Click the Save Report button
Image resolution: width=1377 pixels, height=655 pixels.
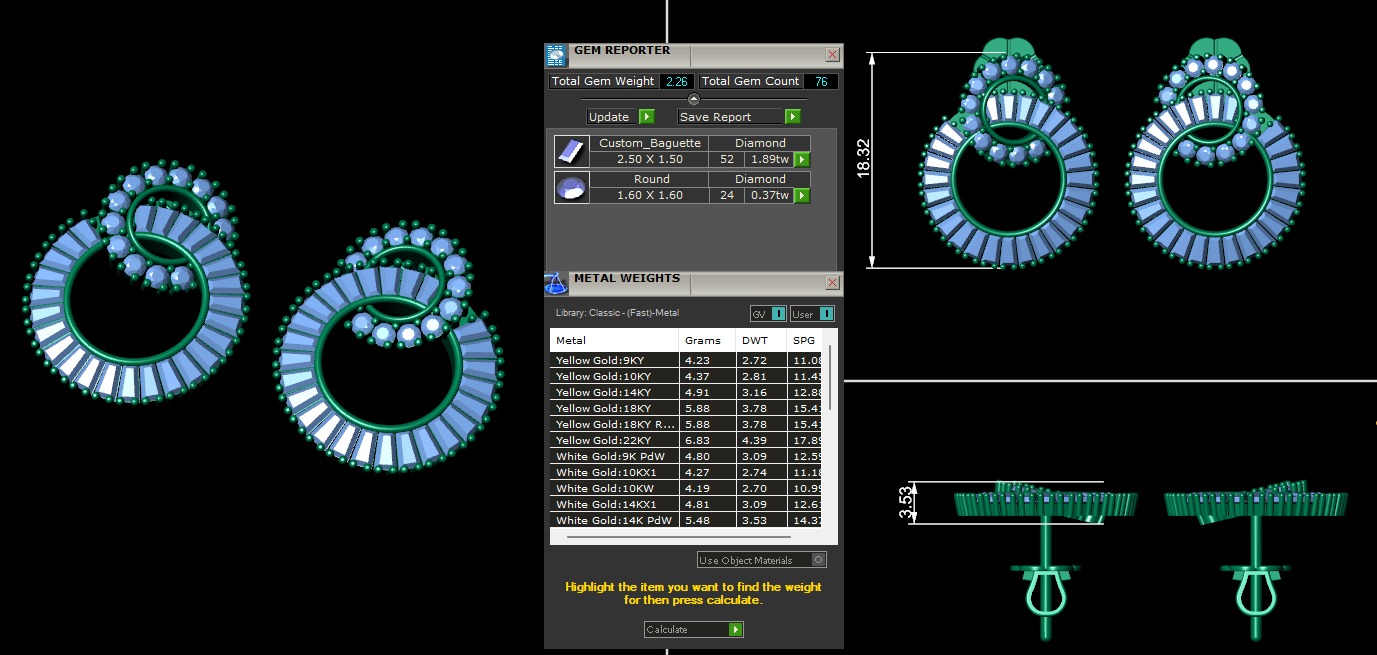[x=730, y=117]
